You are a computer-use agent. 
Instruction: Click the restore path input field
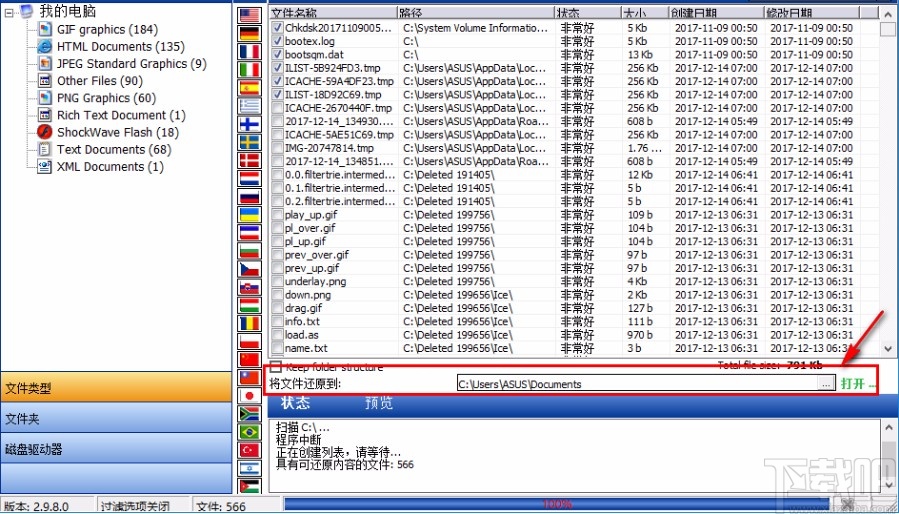click(x=638, y=384)
